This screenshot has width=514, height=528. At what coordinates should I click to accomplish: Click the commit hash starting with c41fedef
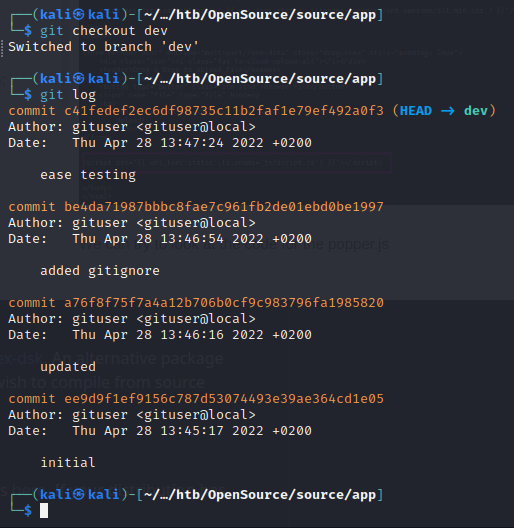click(x=224, y=111)
